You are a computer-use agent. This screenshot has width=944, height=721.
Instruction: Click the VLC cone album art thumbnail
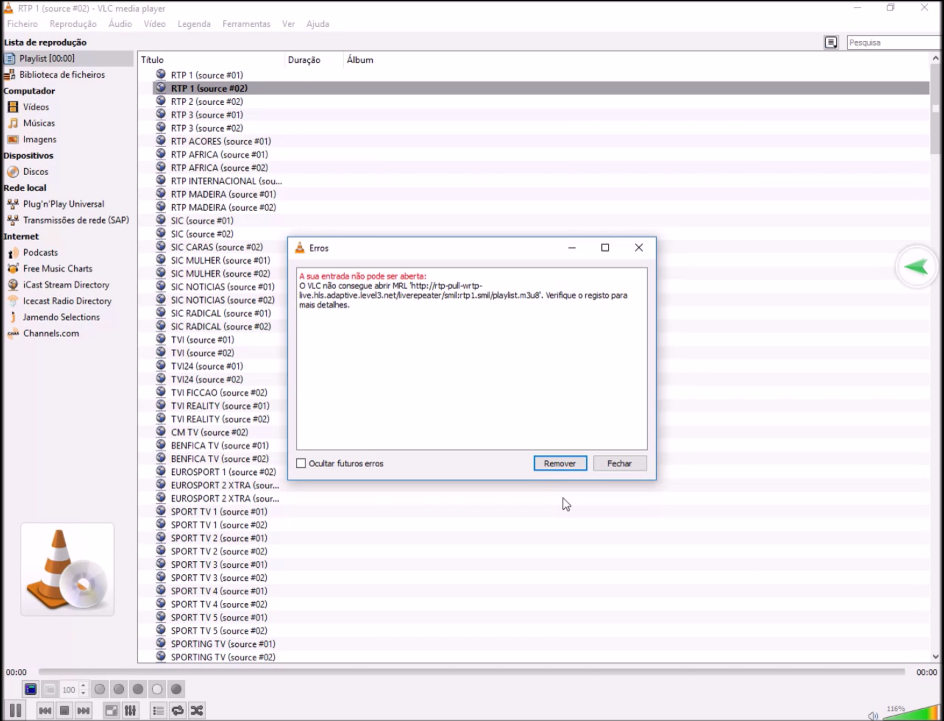[x=67, y=569]
